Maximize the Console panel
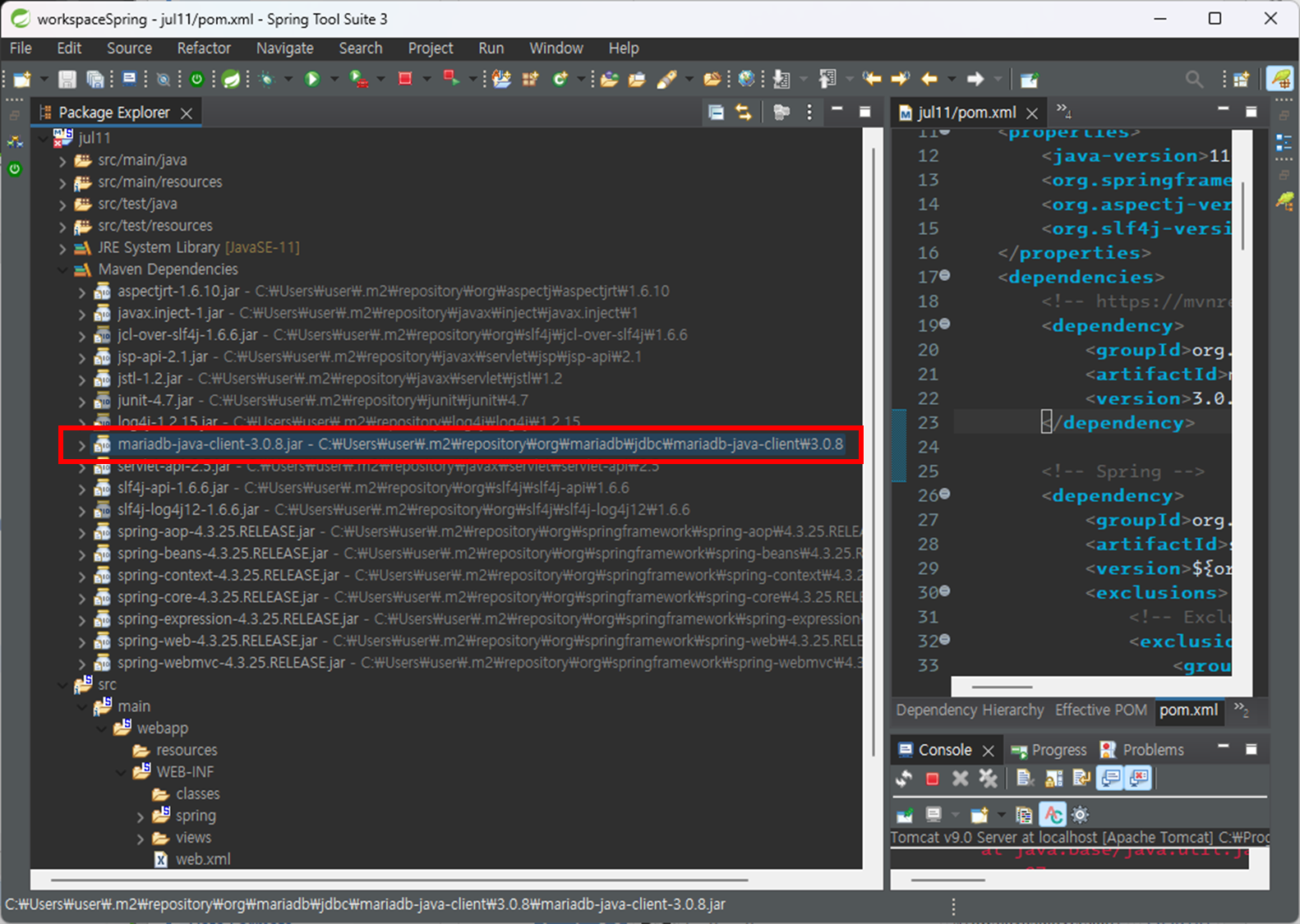 coord(1252,749)
